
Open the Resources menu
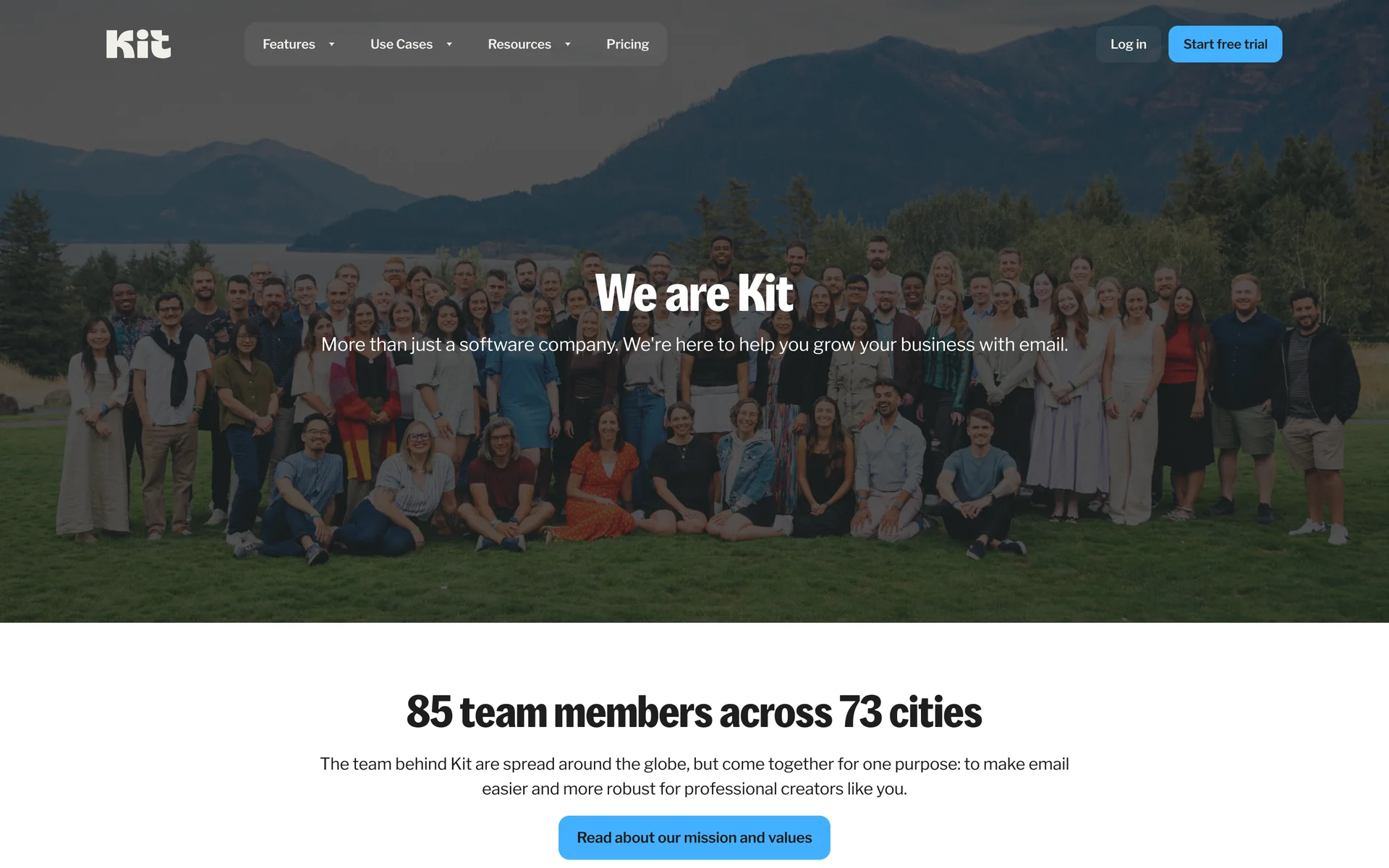519,44
